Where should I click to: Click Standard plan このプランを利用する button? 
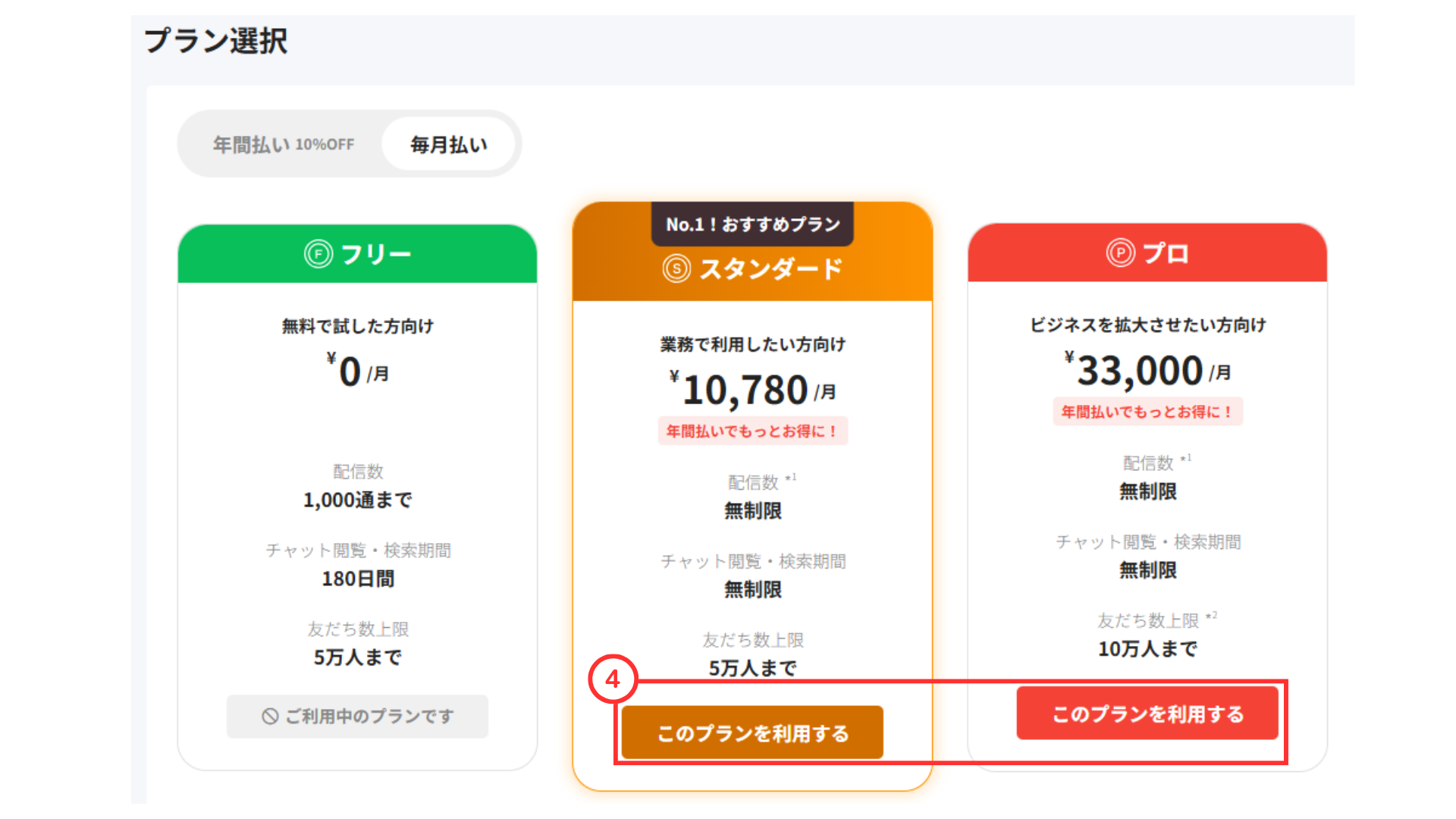[x=752, y=733]
